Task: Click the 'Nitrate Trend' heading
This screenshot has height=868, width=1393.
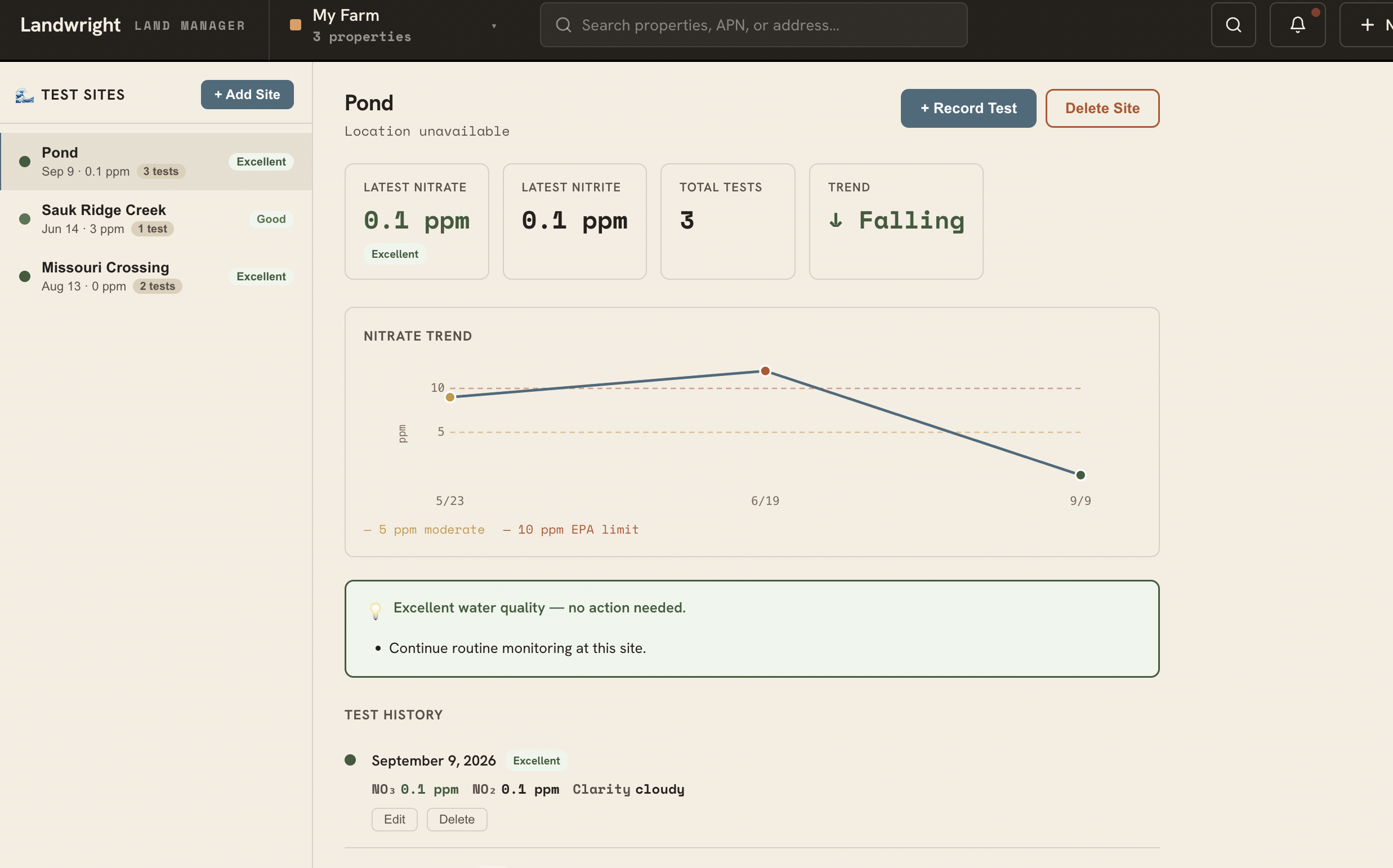Action: pos(417,337)
